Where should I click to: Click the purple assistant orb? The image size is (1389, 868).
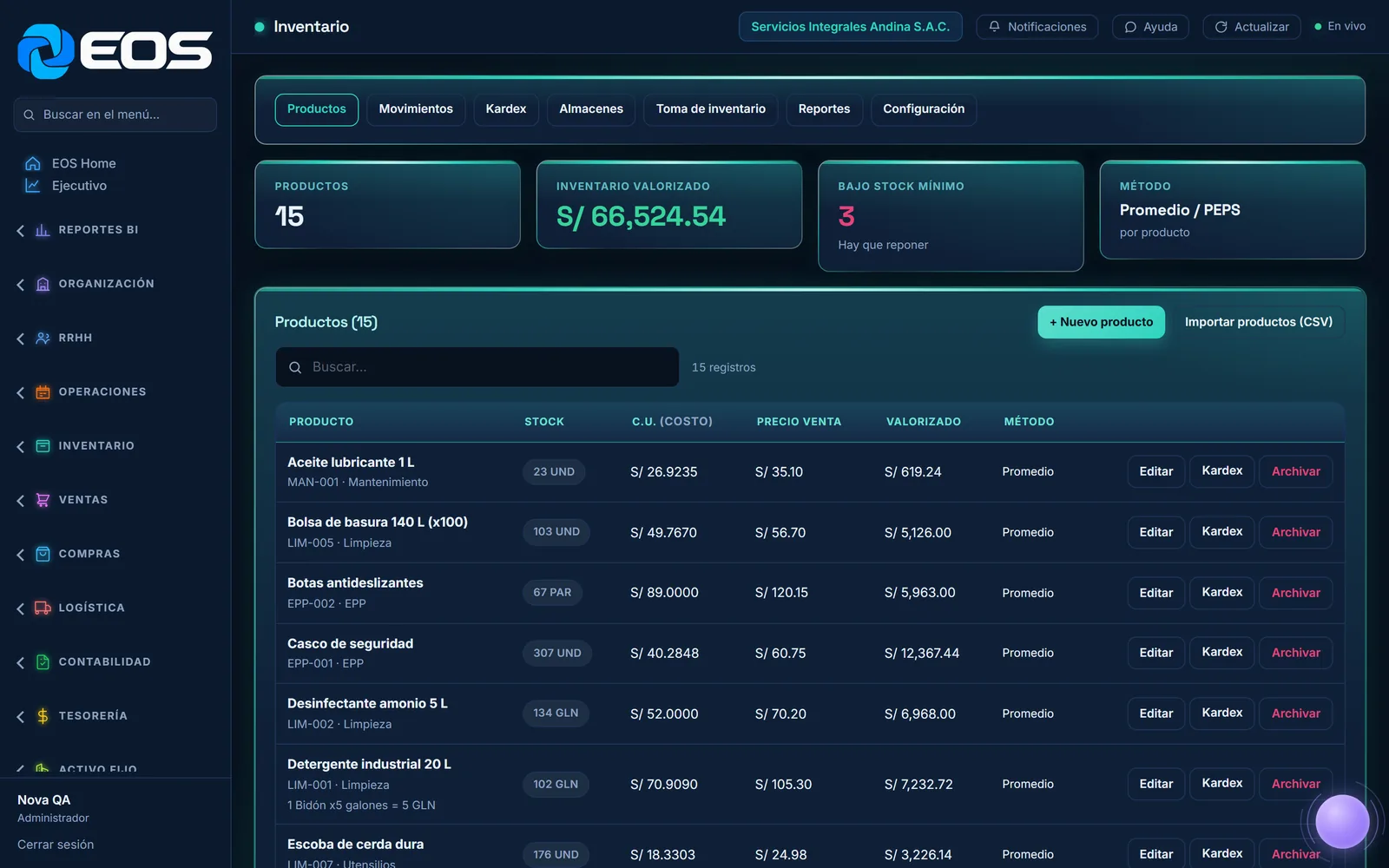coord(1342,821)
